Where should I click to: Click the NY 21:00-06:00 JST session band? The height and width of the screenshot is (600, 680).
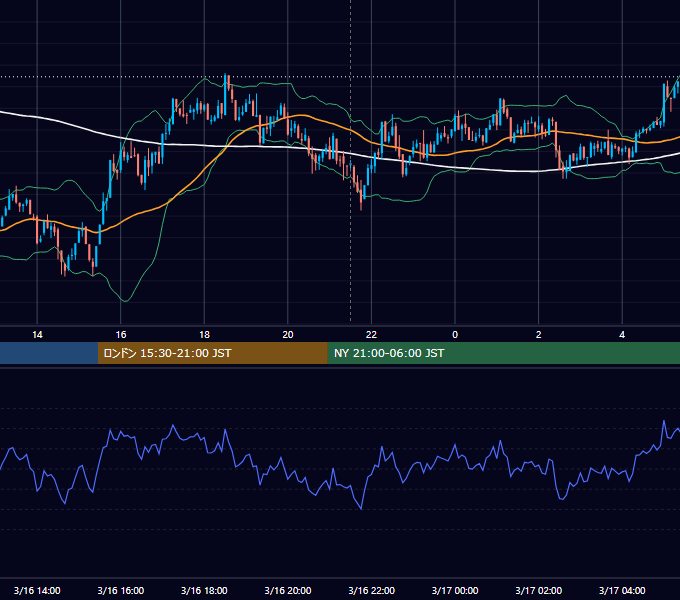[x=503, y=353]
